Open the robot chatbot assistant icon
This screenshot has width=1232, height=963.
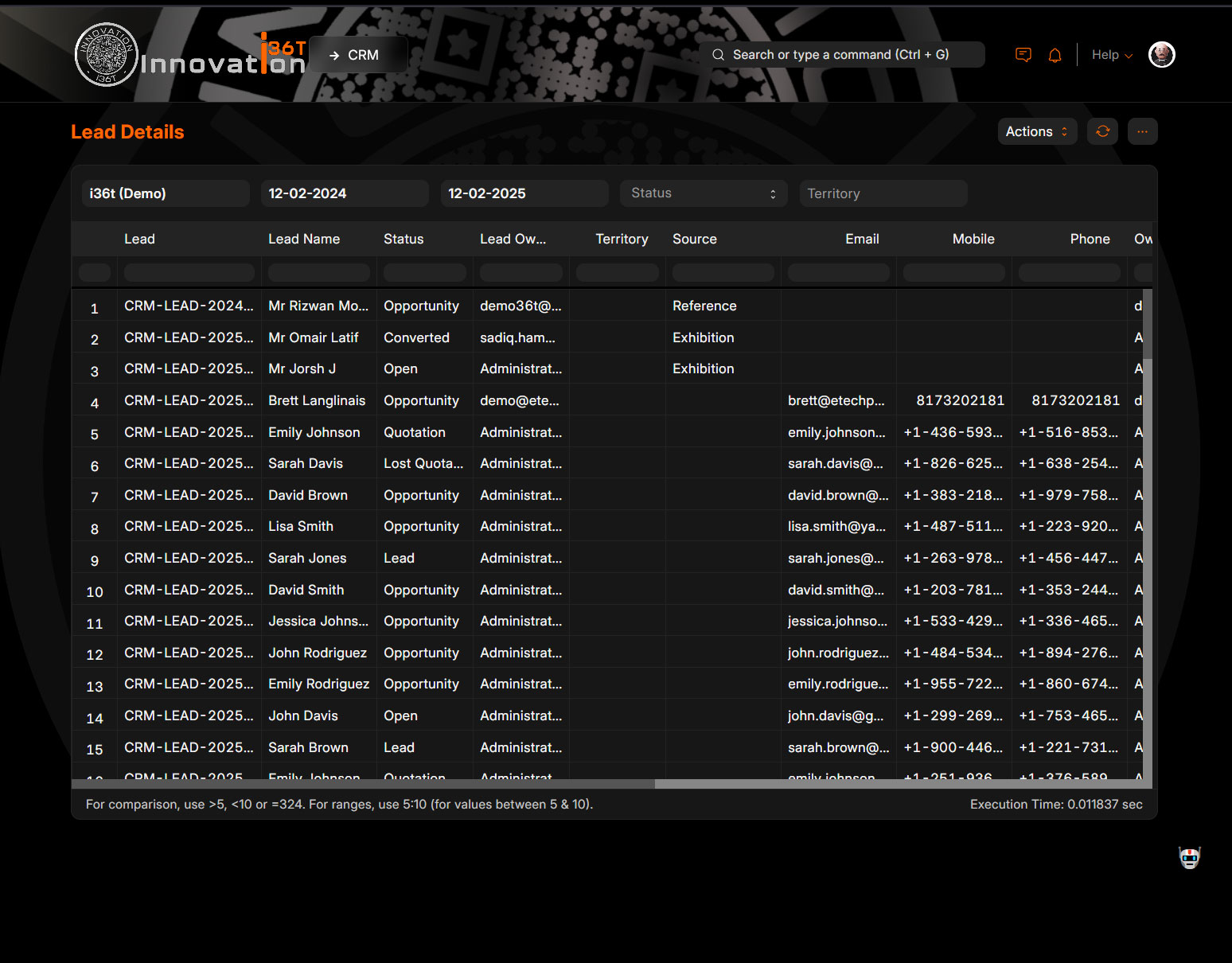tap(1189, 857)
